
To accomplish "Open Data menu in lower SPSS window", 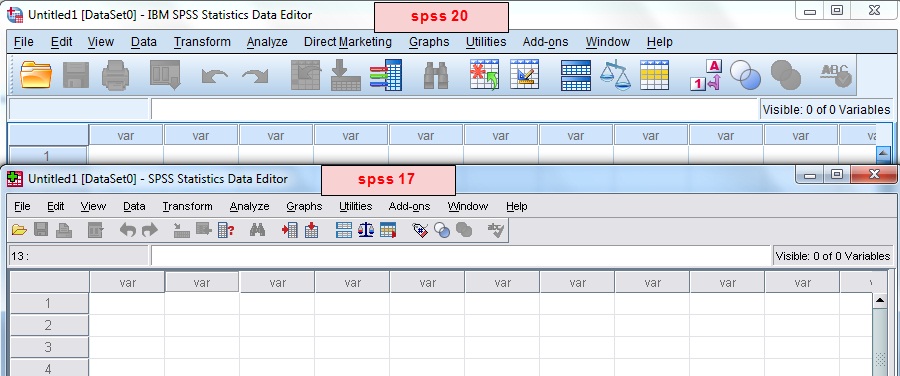I will point(134,206).
